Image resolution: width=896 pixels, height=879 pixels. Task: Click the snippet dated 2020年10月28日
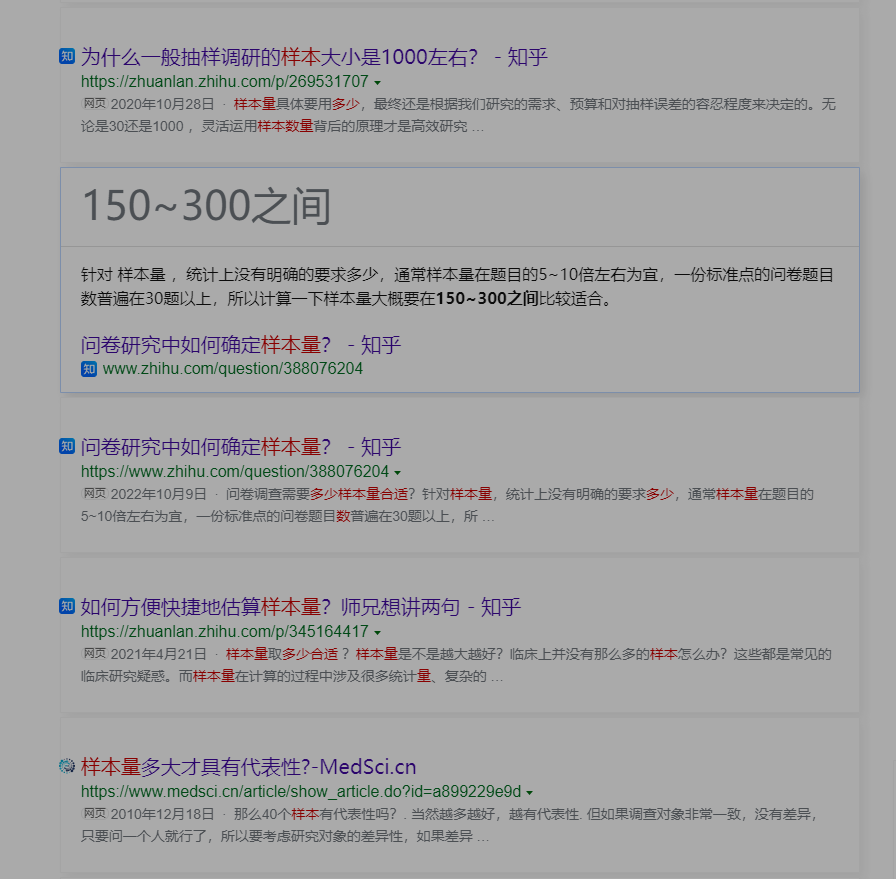coord(458,115)
